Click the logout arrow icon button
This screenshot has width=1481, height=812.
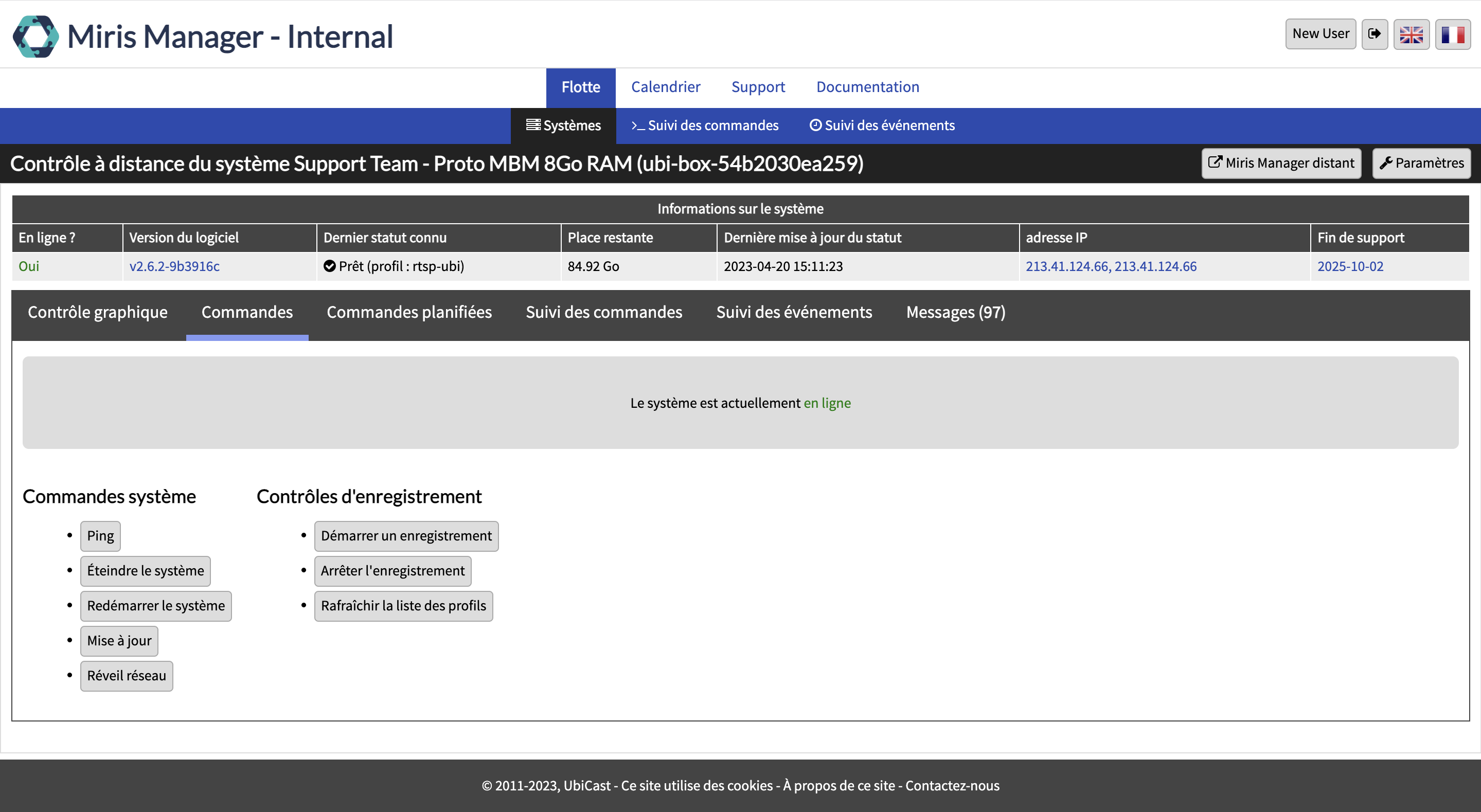point(1375,34)
